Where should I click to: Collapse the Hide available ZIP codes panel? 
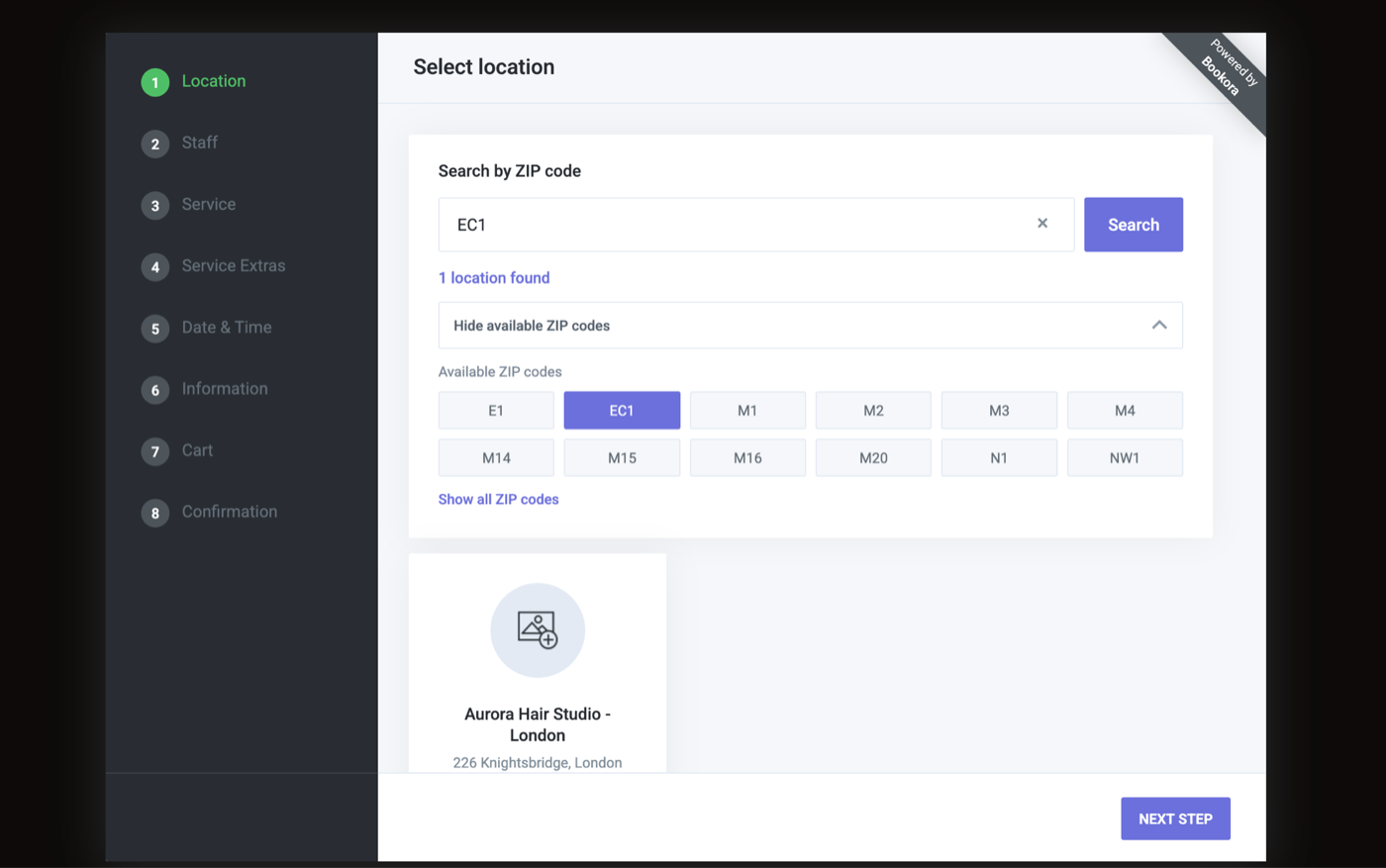811,326
